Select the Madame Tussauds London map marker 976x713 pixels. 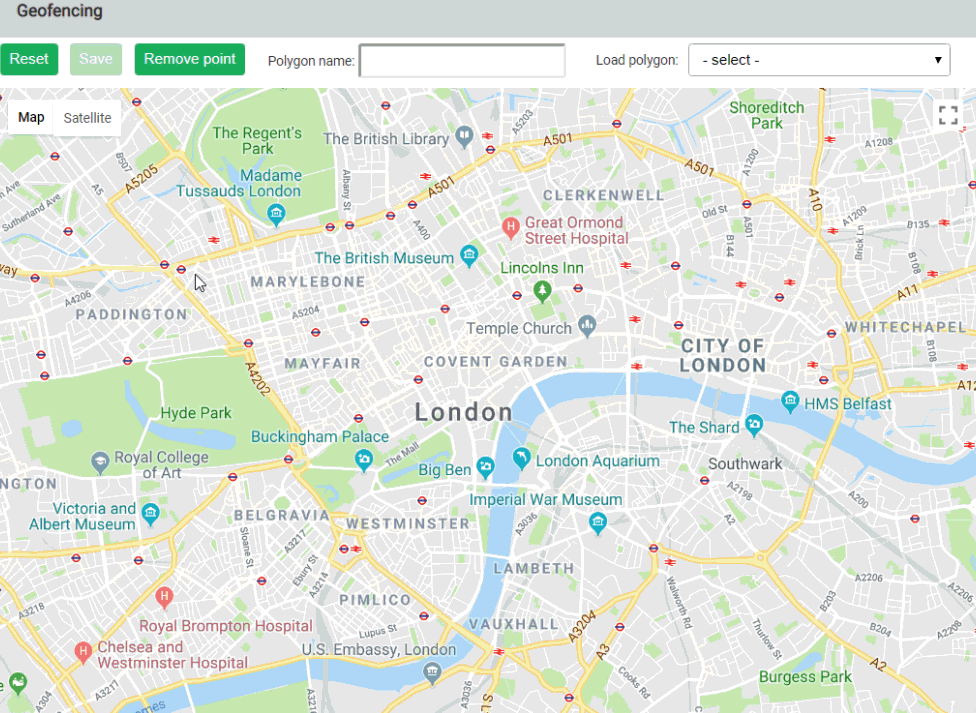(x=275, y=214)
